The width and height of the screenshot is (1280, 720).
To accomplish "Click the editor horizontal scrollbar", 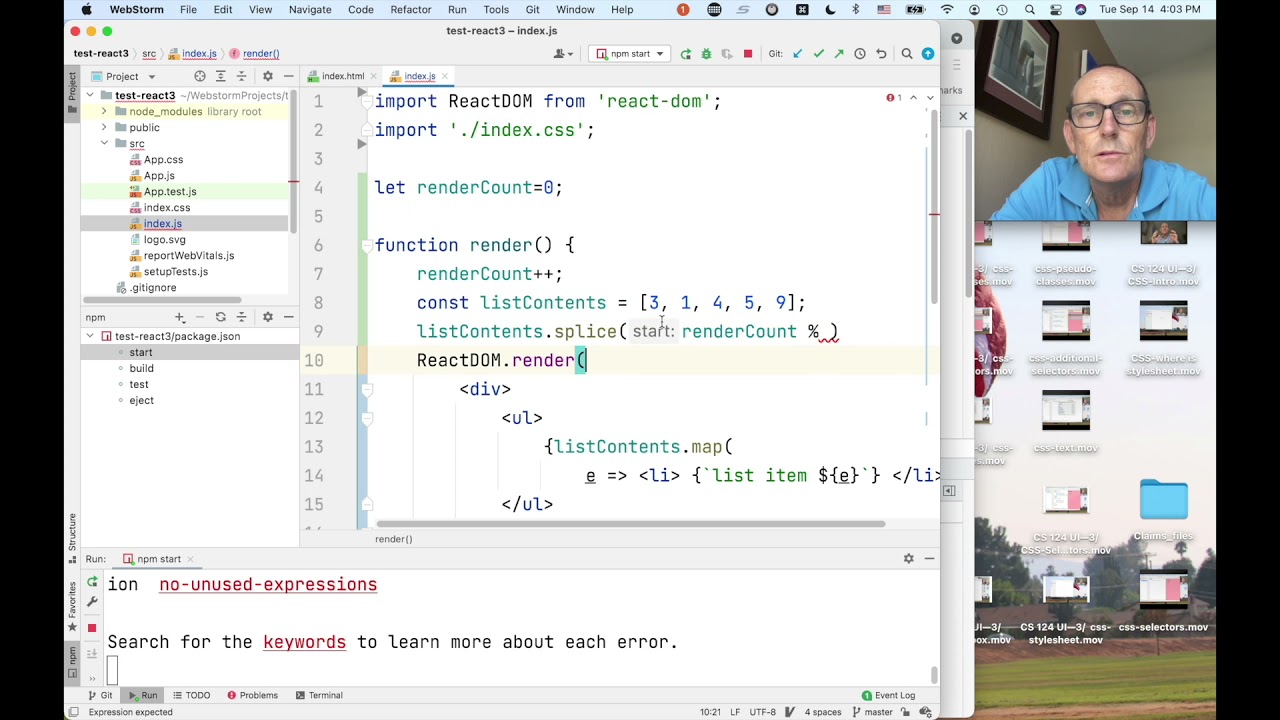I will (630, 523).
